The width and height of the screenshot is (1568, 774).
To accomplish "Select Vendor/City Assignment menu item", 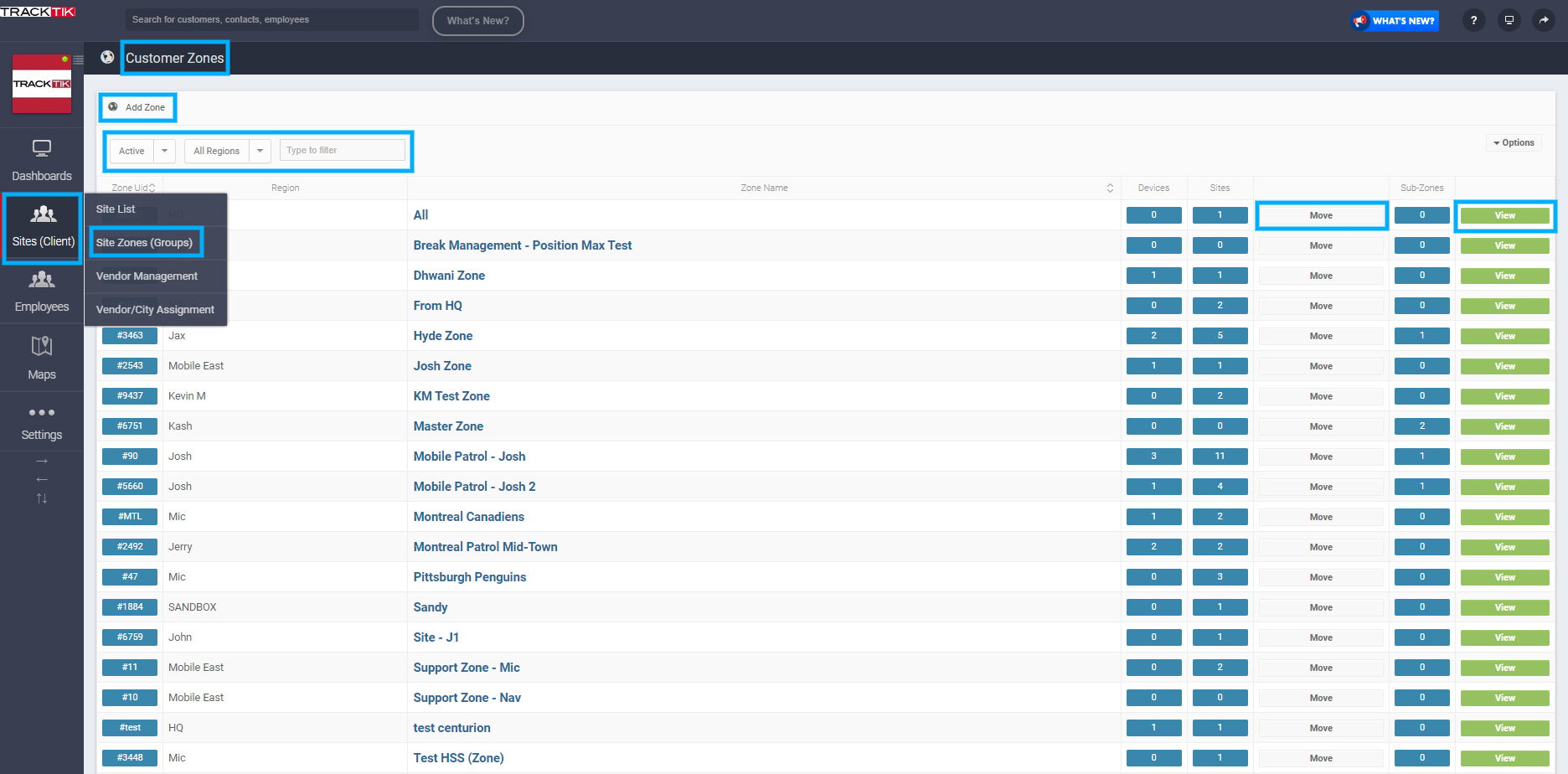I will 156,310.
